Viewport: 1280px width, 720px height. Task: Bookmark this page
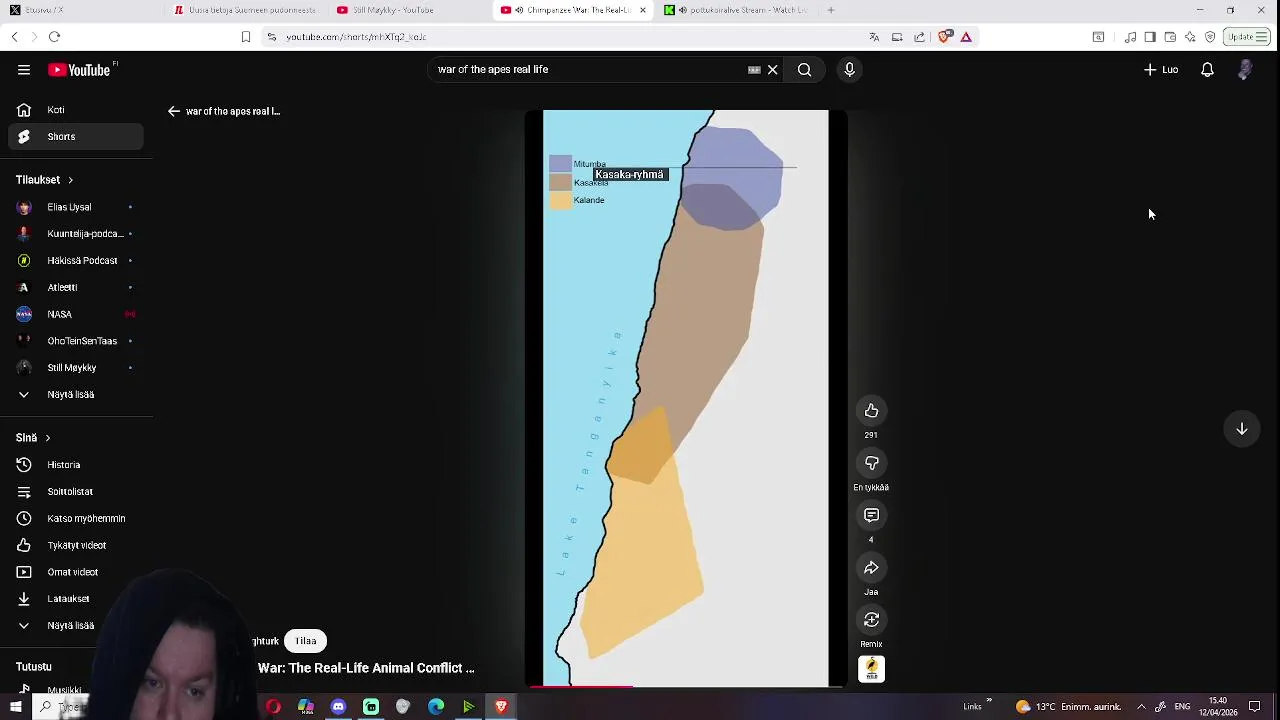coord(245,37)
